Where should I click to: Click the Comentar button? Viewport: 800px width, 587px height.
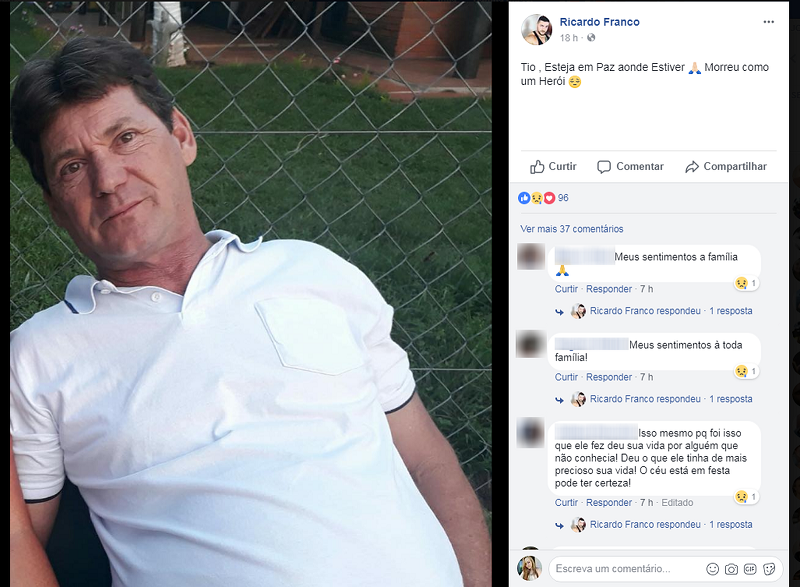click(x=630, y=167)
